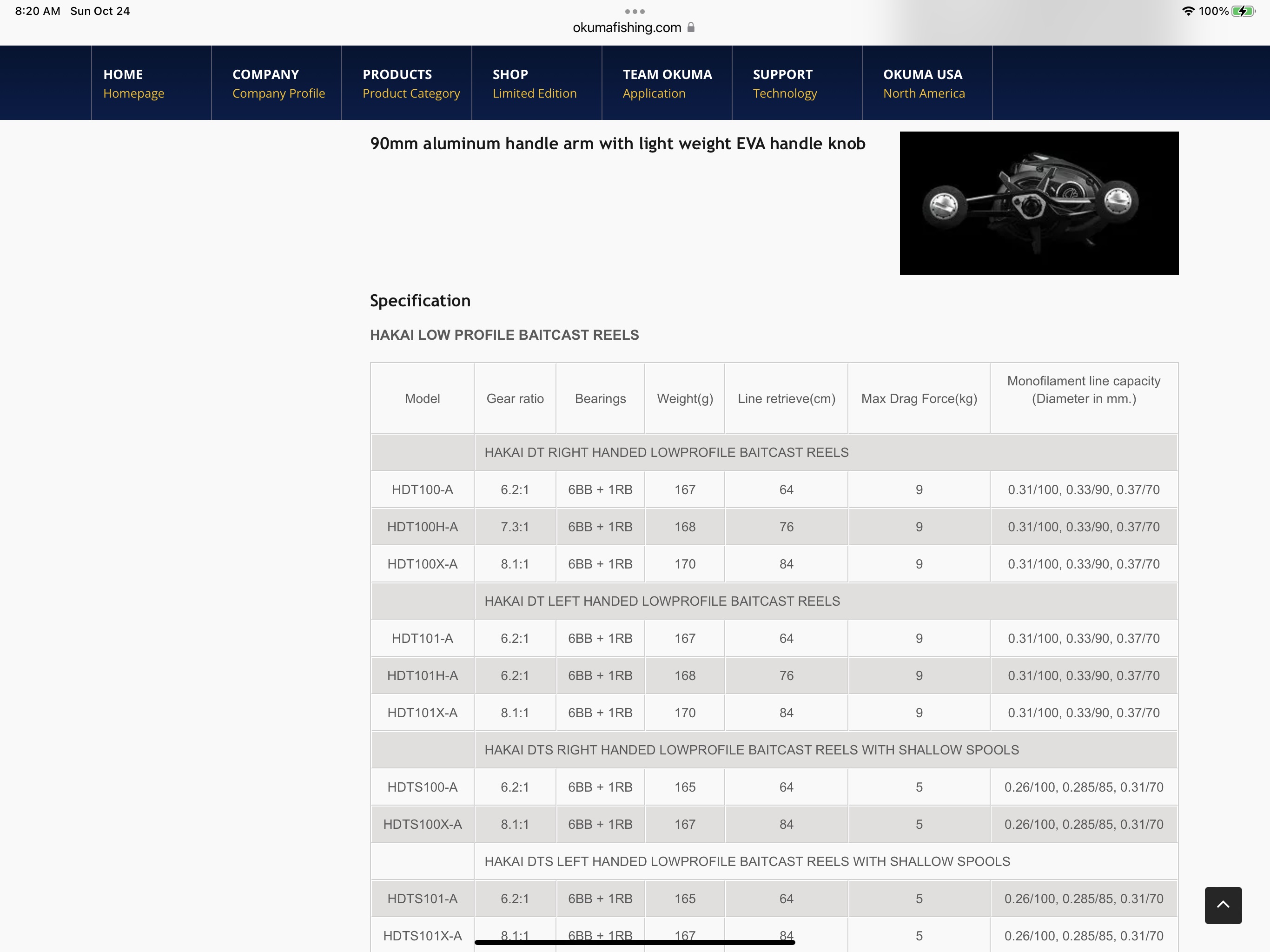Tap the 8:20 AM clock in status bar
The height and width of the screenshot is (952, 1270).
37,11
